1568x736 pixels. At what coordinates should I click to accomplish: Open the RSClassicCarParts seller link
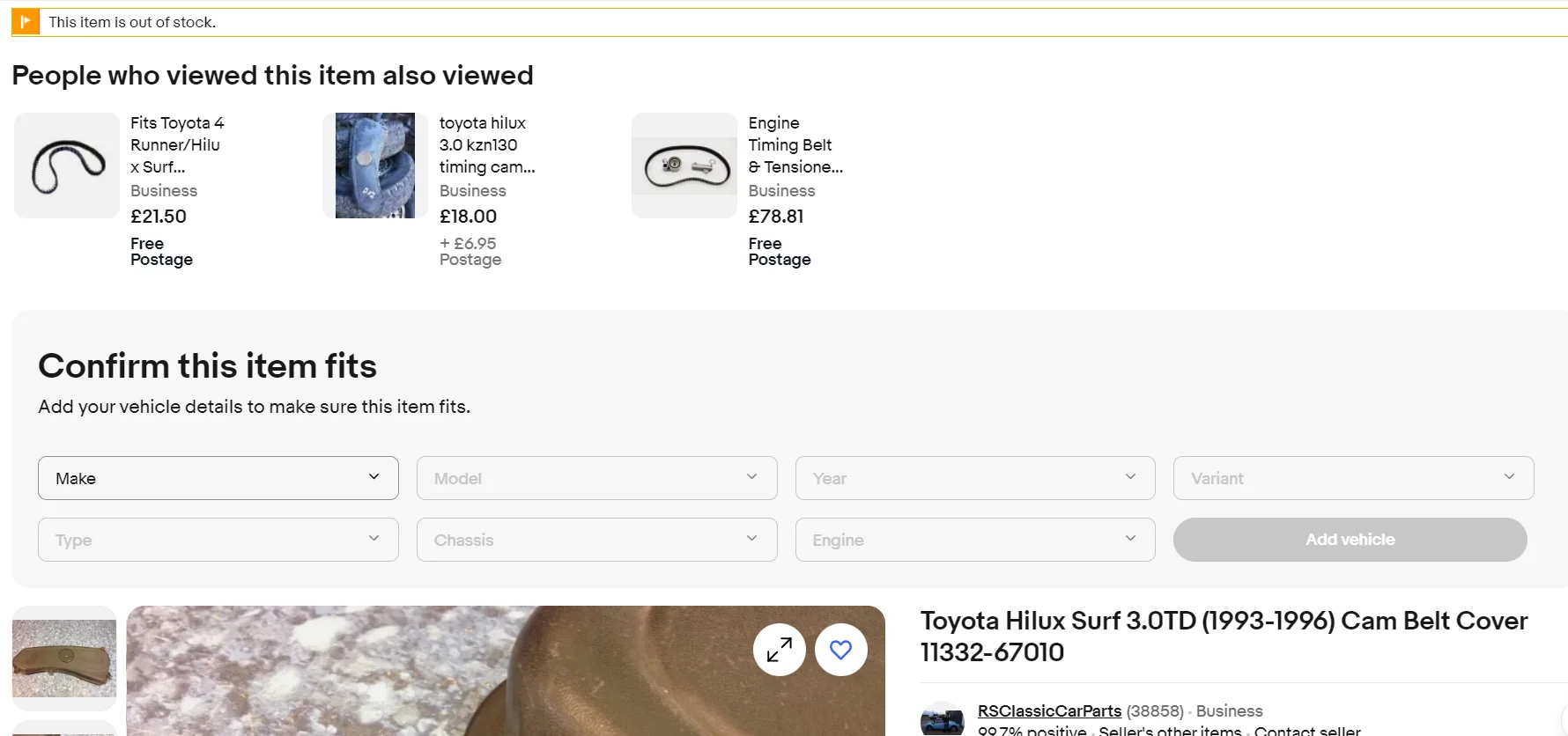coord(1049,710)
